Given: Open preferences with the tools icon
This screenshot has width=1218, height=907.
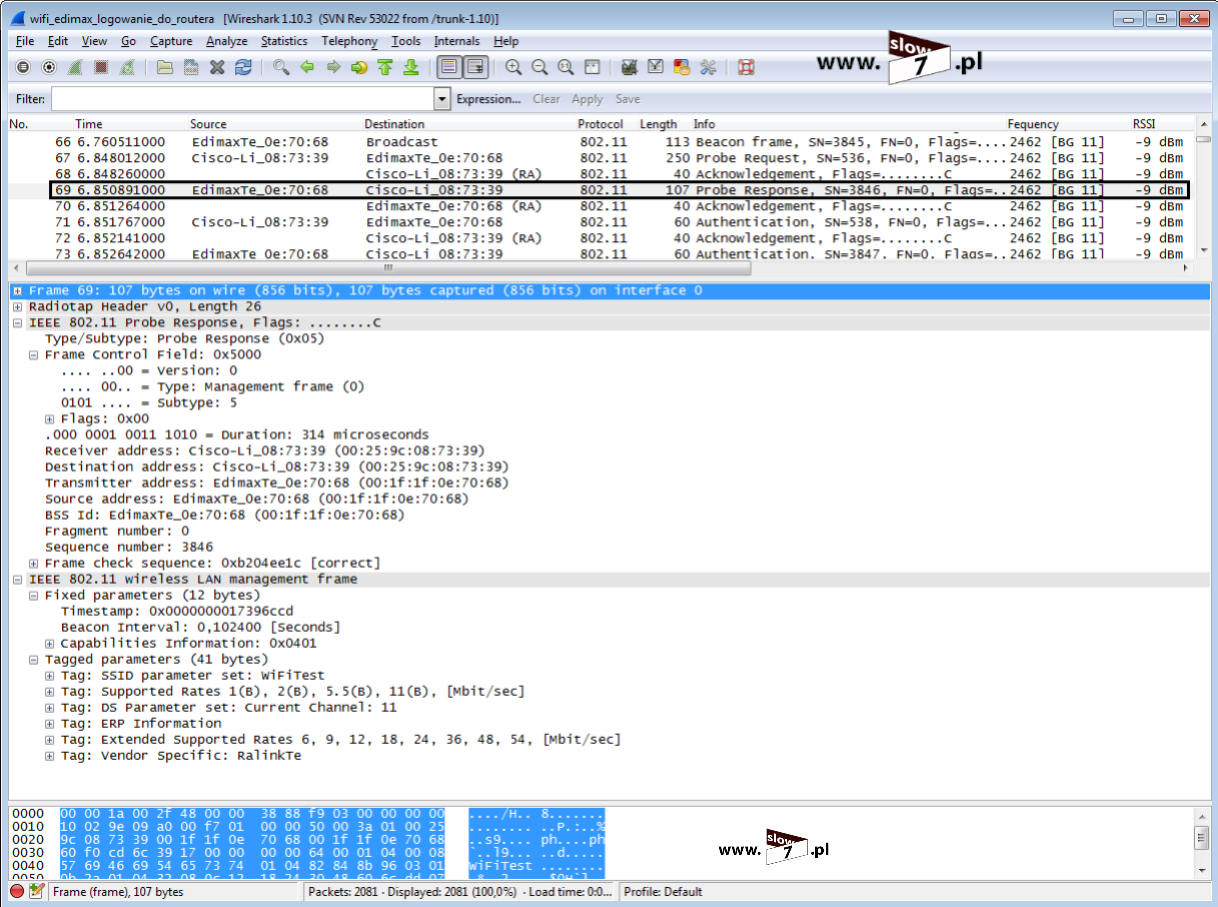Looking at the screenshot, I should pos(708,67).
